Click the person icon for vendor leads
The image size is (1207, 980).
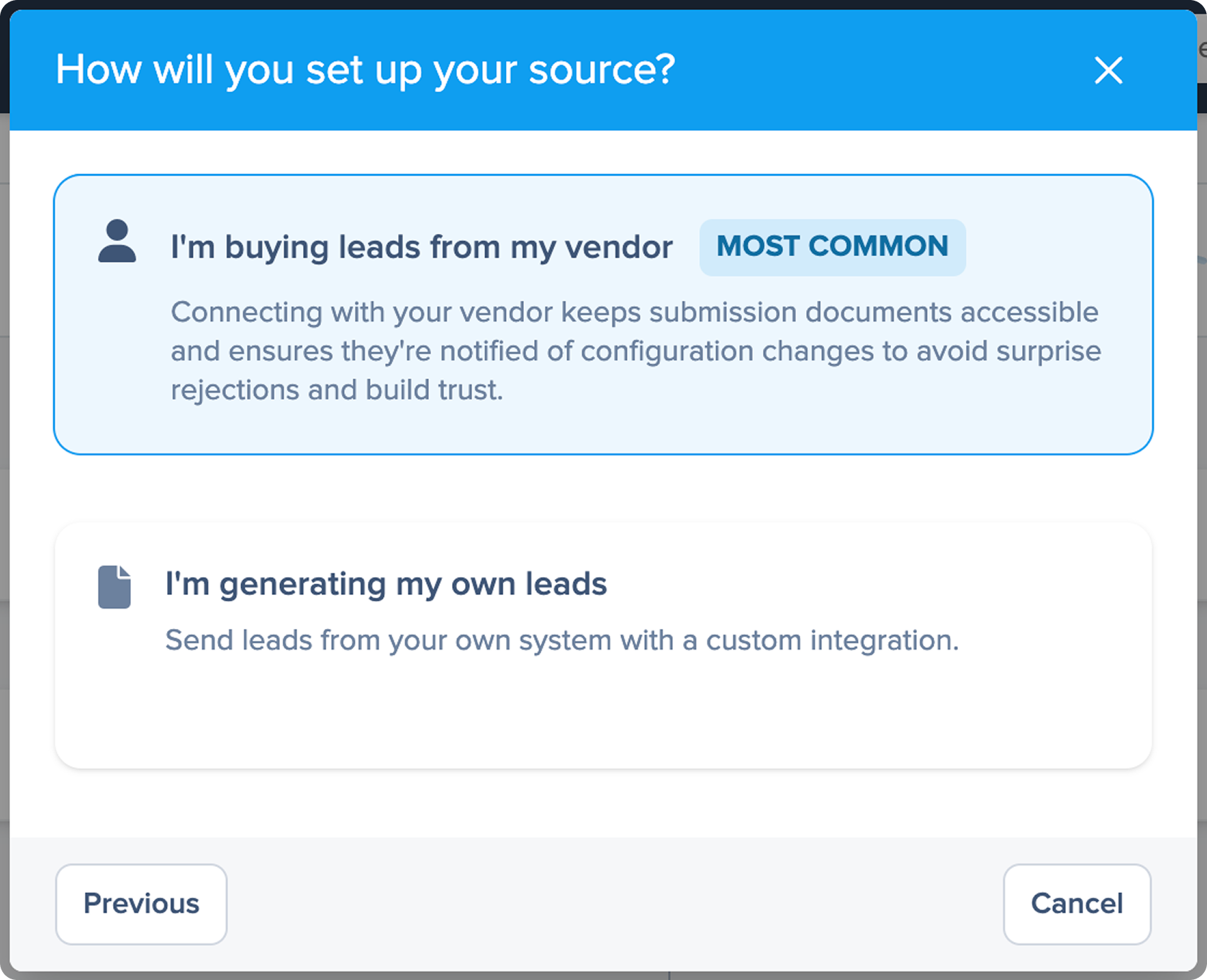117,242
